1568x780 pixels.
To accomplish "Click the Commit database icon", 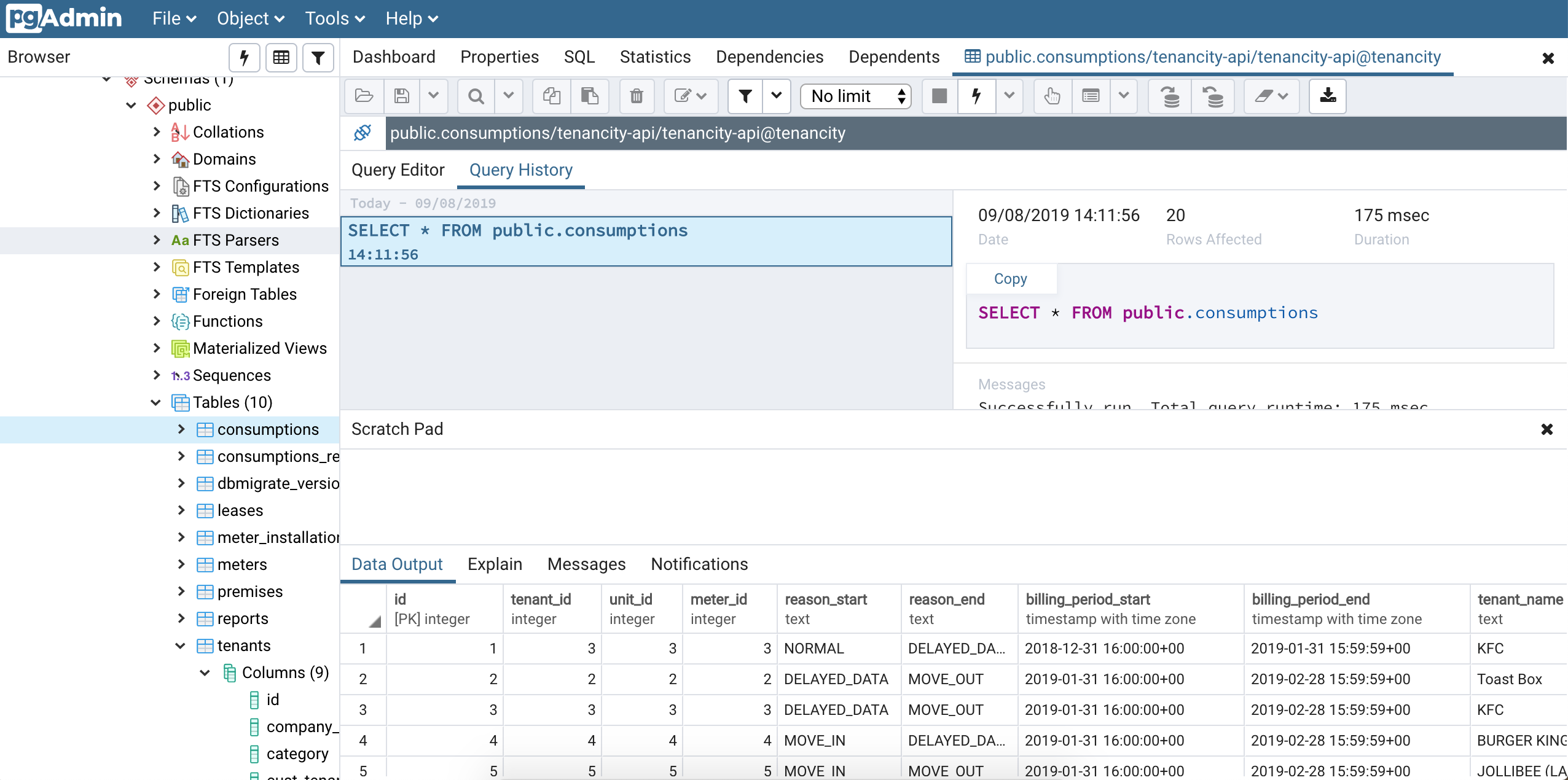I will coord(1170,96).
